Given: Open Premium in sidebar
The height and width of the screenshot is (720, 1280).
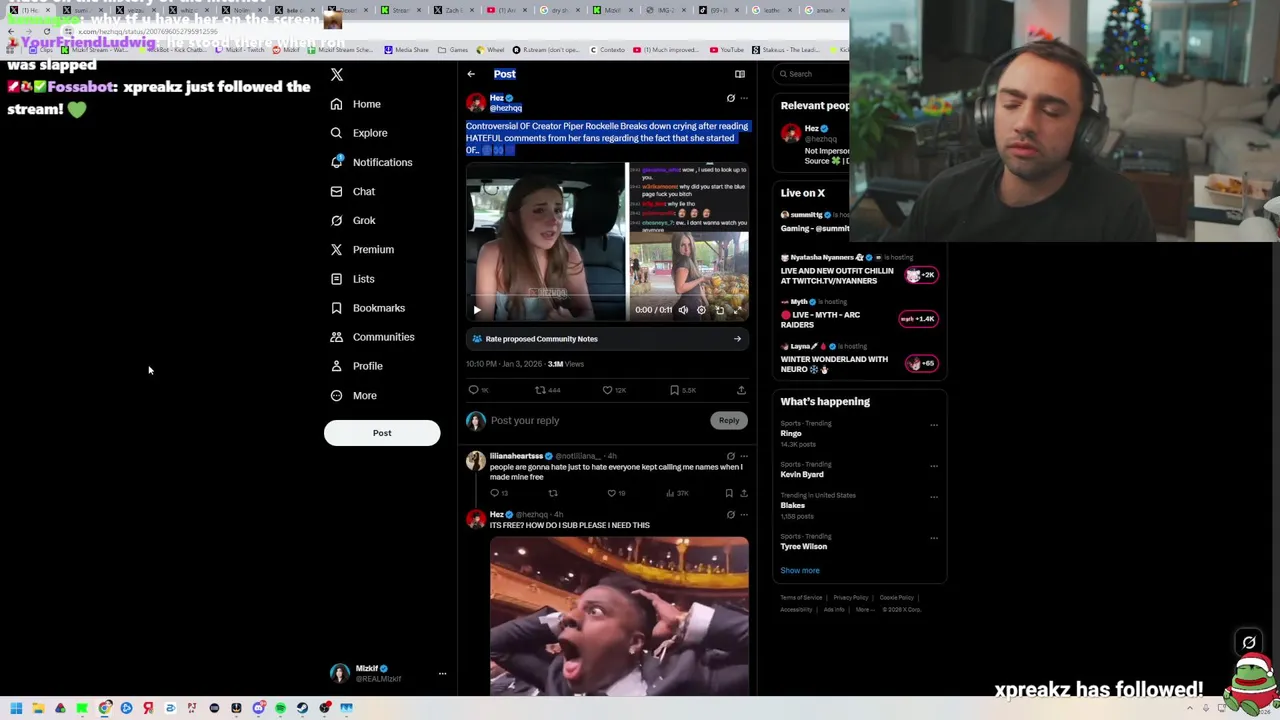Looking at the screenshot, I should [x=362, y=249].
